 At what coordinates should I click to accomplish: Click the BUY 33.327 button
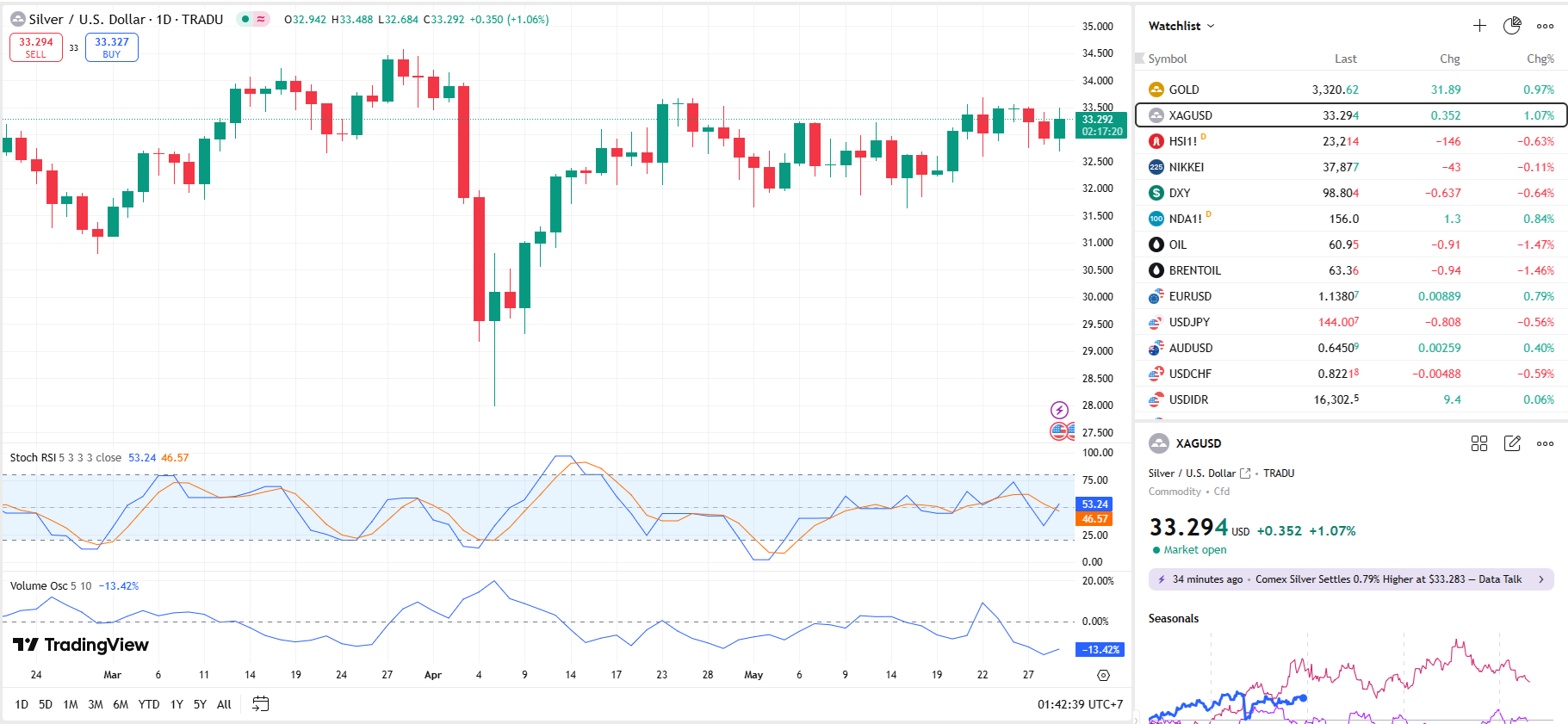pos(112,47)
